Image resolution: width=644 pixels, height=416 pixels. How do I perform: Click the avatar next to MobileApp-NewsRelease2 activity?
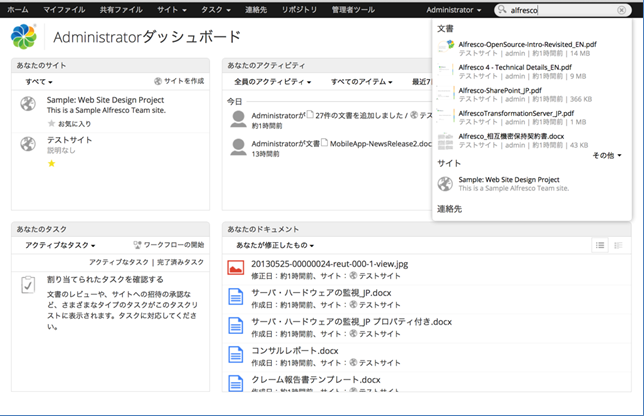[x=238, y=147]
